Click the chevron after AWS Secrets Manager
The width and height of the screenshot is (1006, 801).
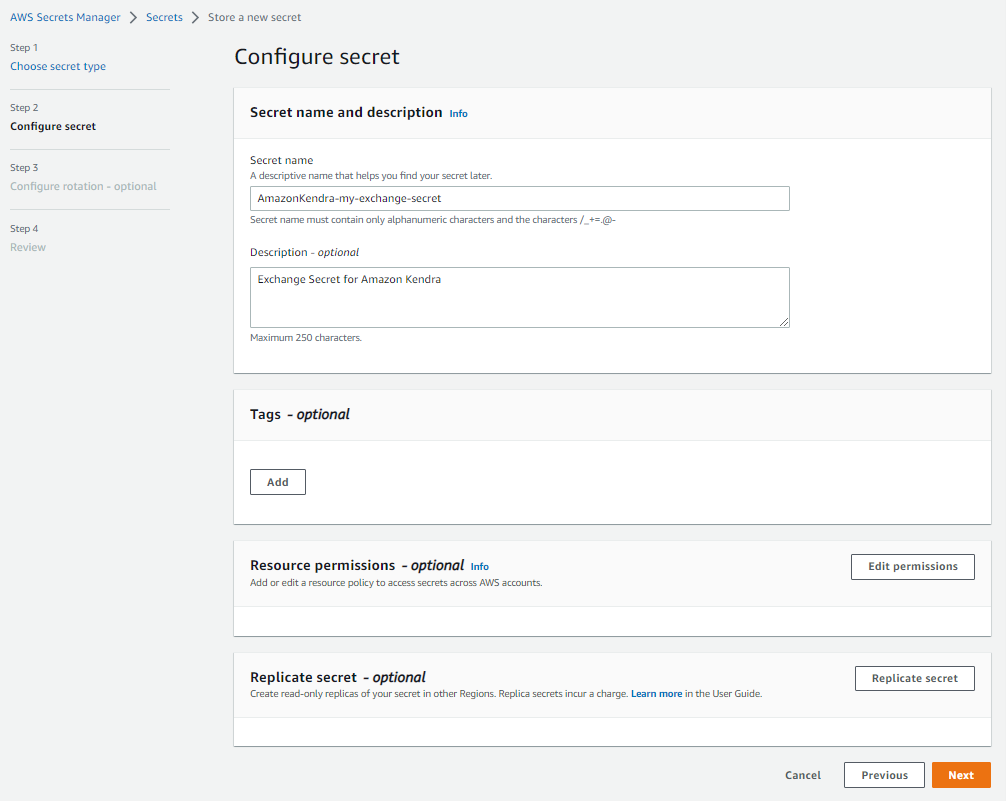pyautogui.click(x=133, y=17)
